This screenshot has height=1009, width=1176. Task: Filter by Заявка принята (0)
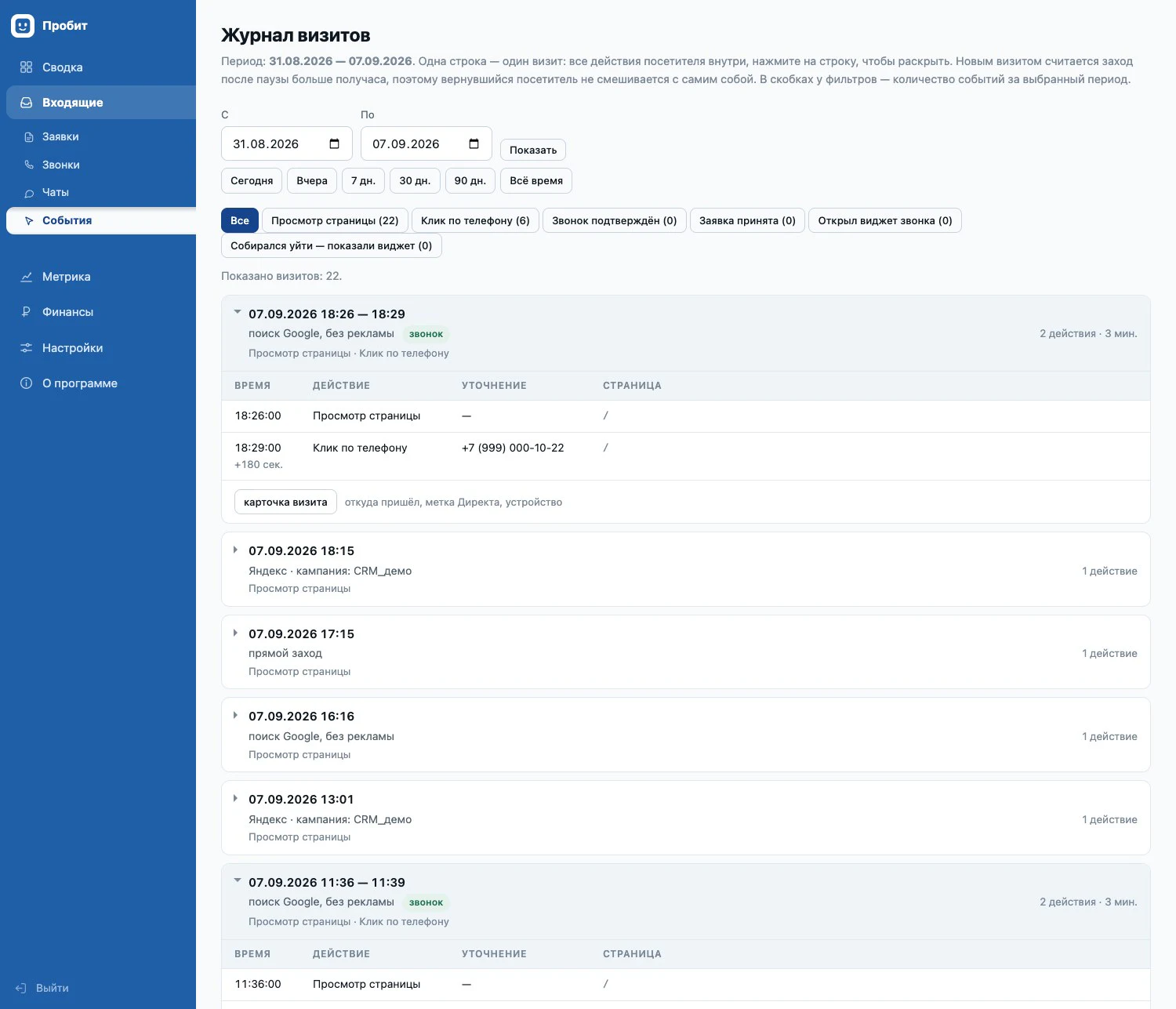pos(747,220)
